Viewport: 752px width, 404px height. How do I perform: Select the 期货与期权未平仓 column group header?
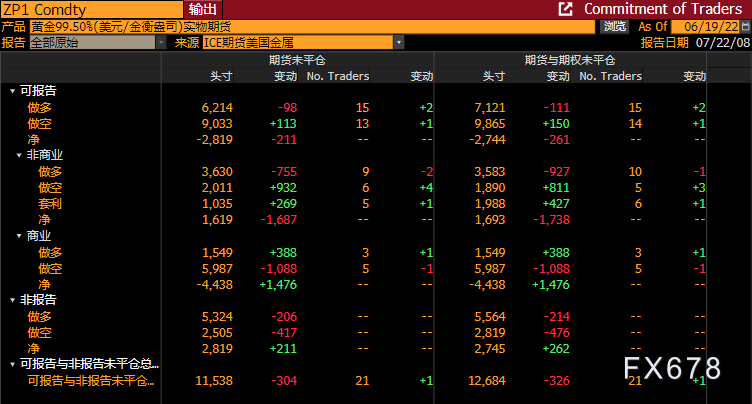coord(570,60)
